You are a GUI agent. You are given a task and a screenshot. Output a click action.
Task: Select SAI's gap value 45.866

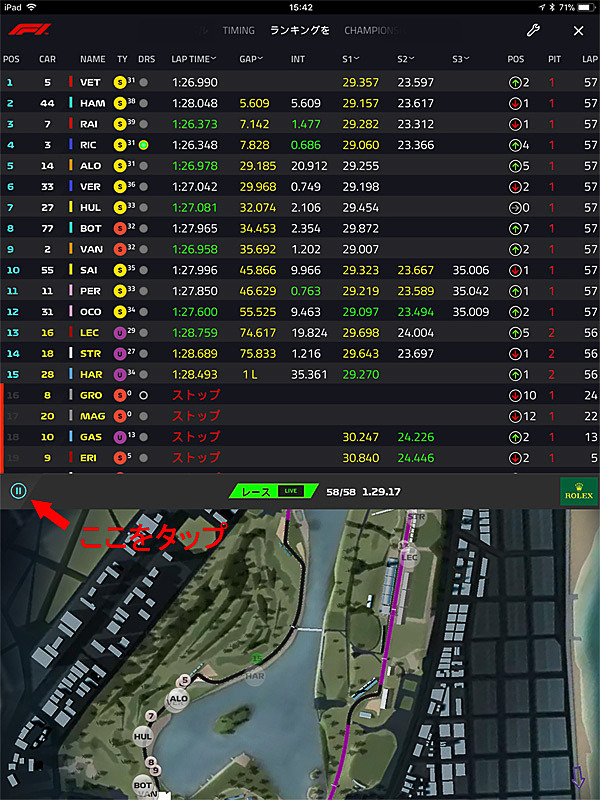[x=258, y=270]
